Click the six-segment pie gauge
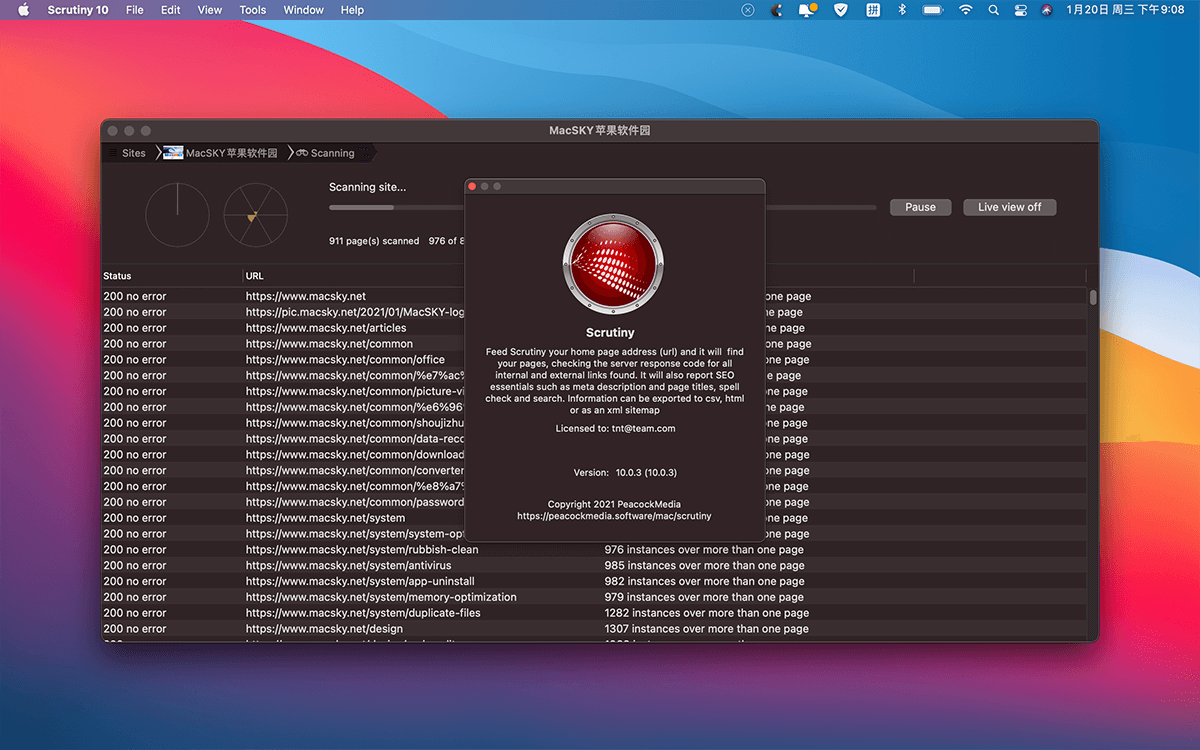Screen dimensions: 1200x750 [x=255, y=215]
